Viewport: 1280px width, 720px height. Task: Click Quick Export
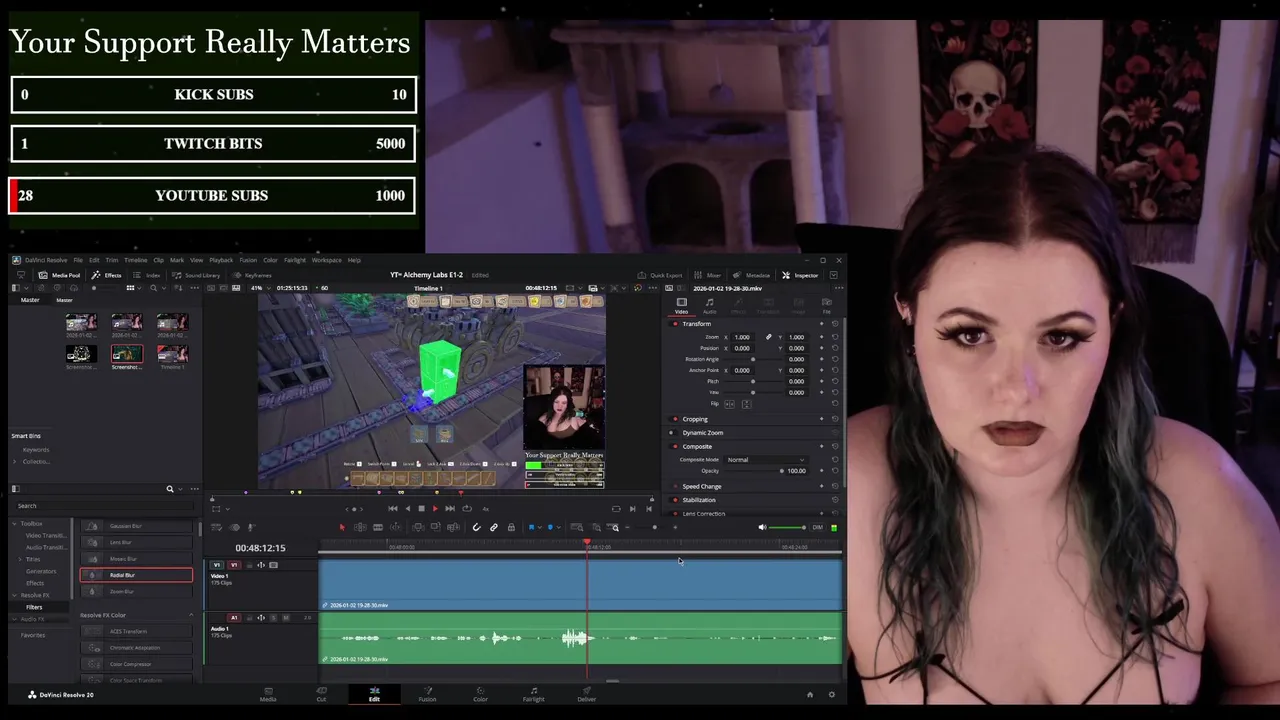[660, 275]
